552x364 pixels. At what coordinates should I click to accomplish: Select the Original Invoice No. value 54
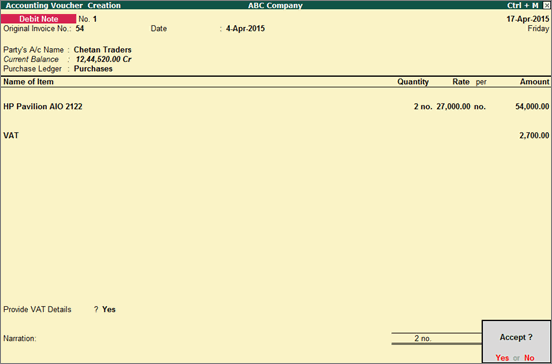[x=80, y=29]
